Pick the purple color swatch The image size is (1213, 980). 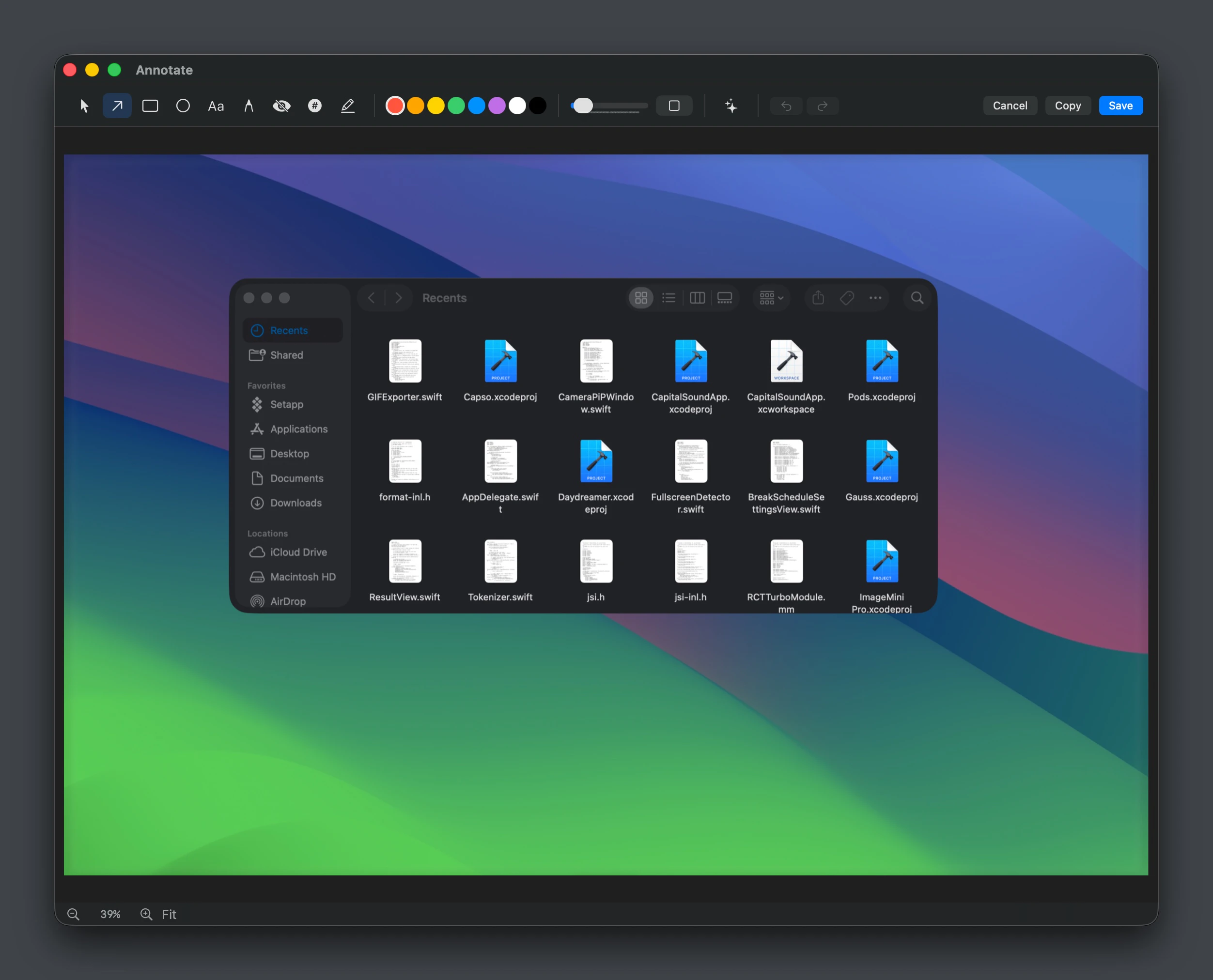click(x=497, y=106)
